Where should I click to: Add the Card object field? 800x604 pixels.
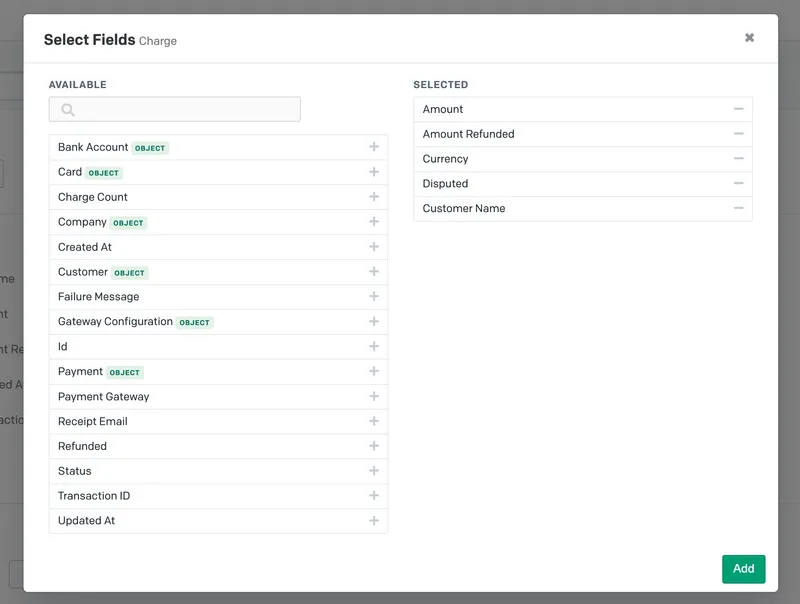click(x=374, y=172)
